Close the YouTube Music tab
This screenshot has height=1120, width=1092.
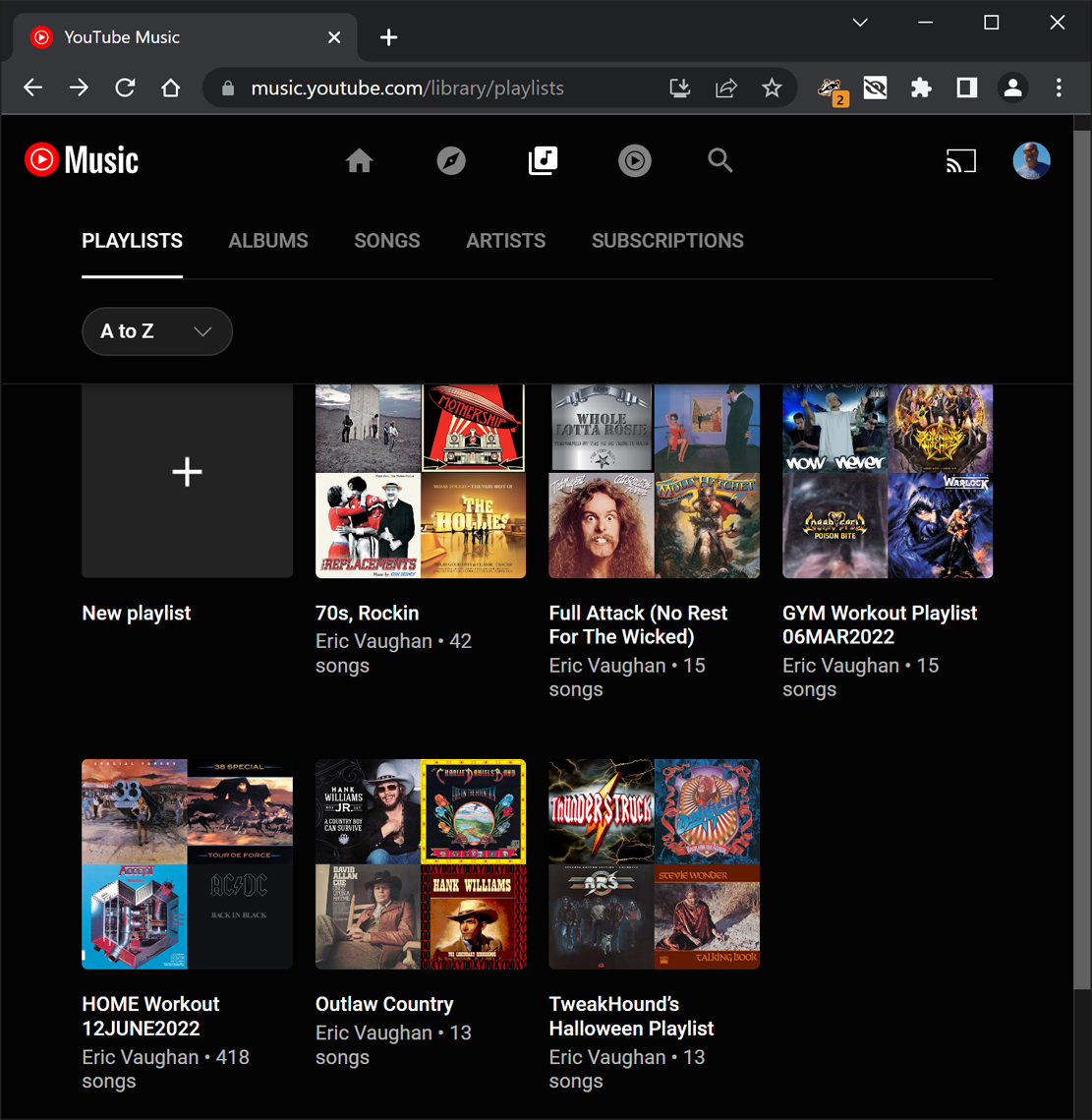click(334, 37)
